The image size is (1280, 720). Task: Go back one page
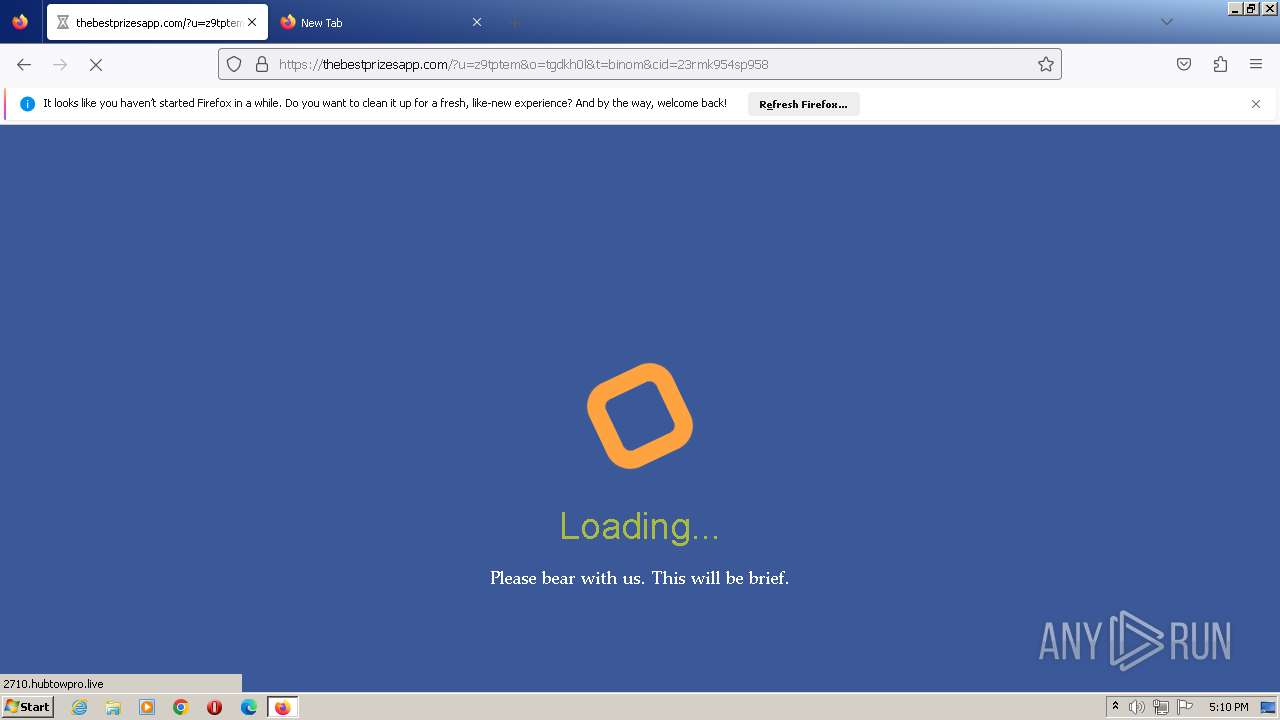point(24,64)
